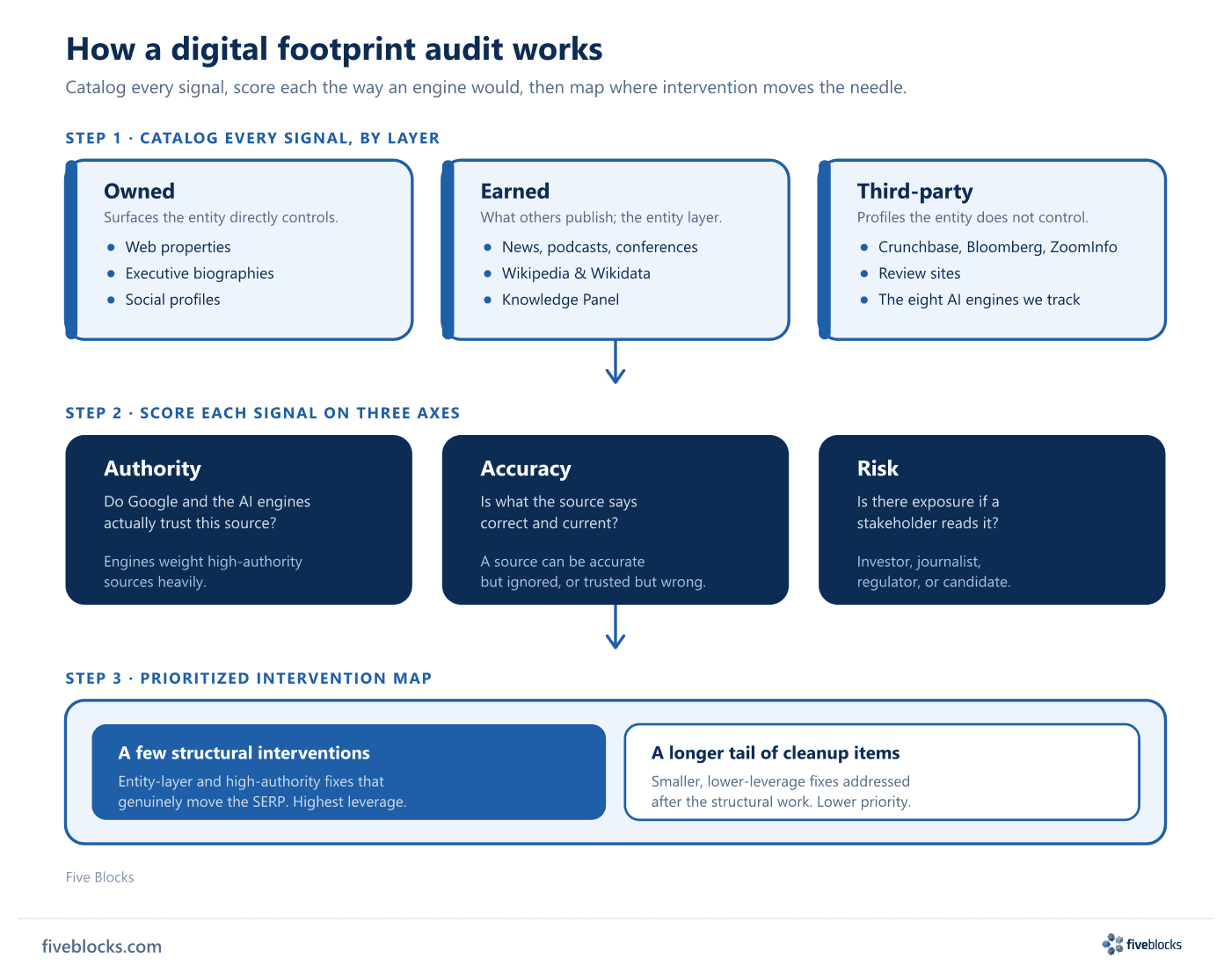This screenshot has height=980, width=1231.
Task: Click 'Is there exposure if a stakeholder reads it?'
Action: pyautogui.click(x=929, y=512)
